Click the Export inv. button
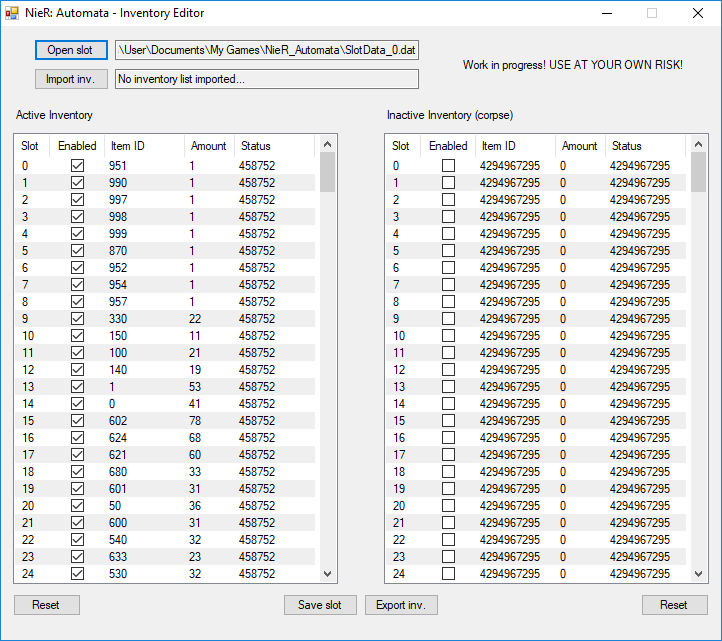Image resolution: width=722 pixels, height=641 pixels. [401, 605]
